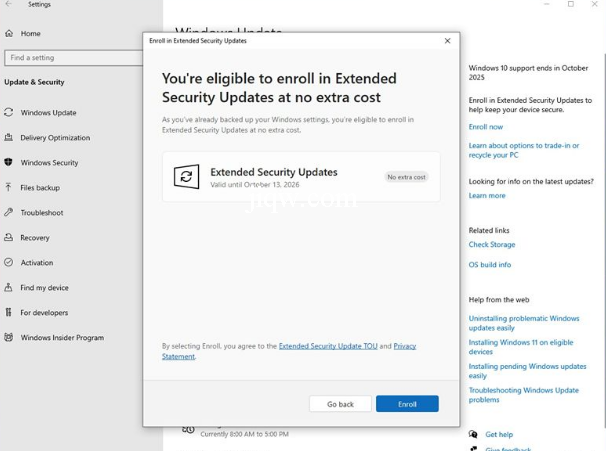Click the Extended Security Updates card

[x=301, y=177]
